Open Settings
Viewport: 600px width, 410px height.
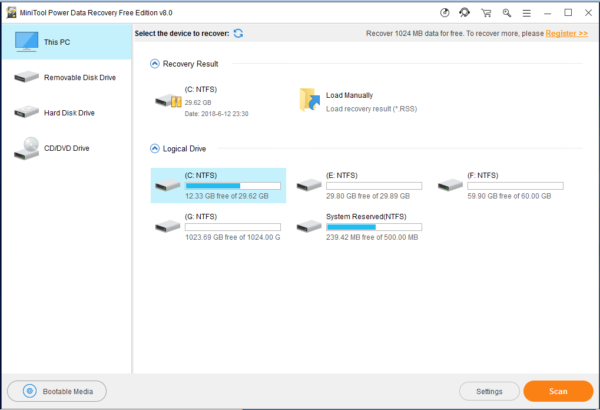tap(489, 391)
